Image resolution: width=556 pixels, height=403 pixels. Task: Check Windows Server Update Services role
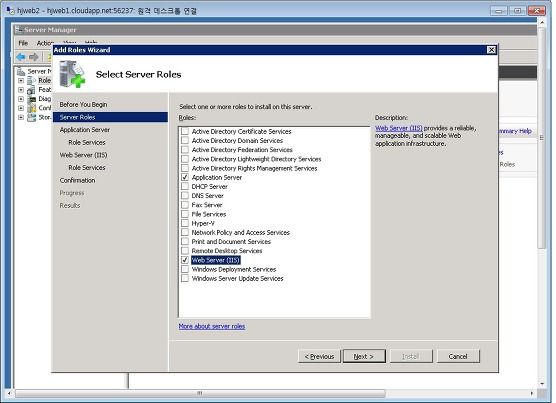tap(185, 279)
